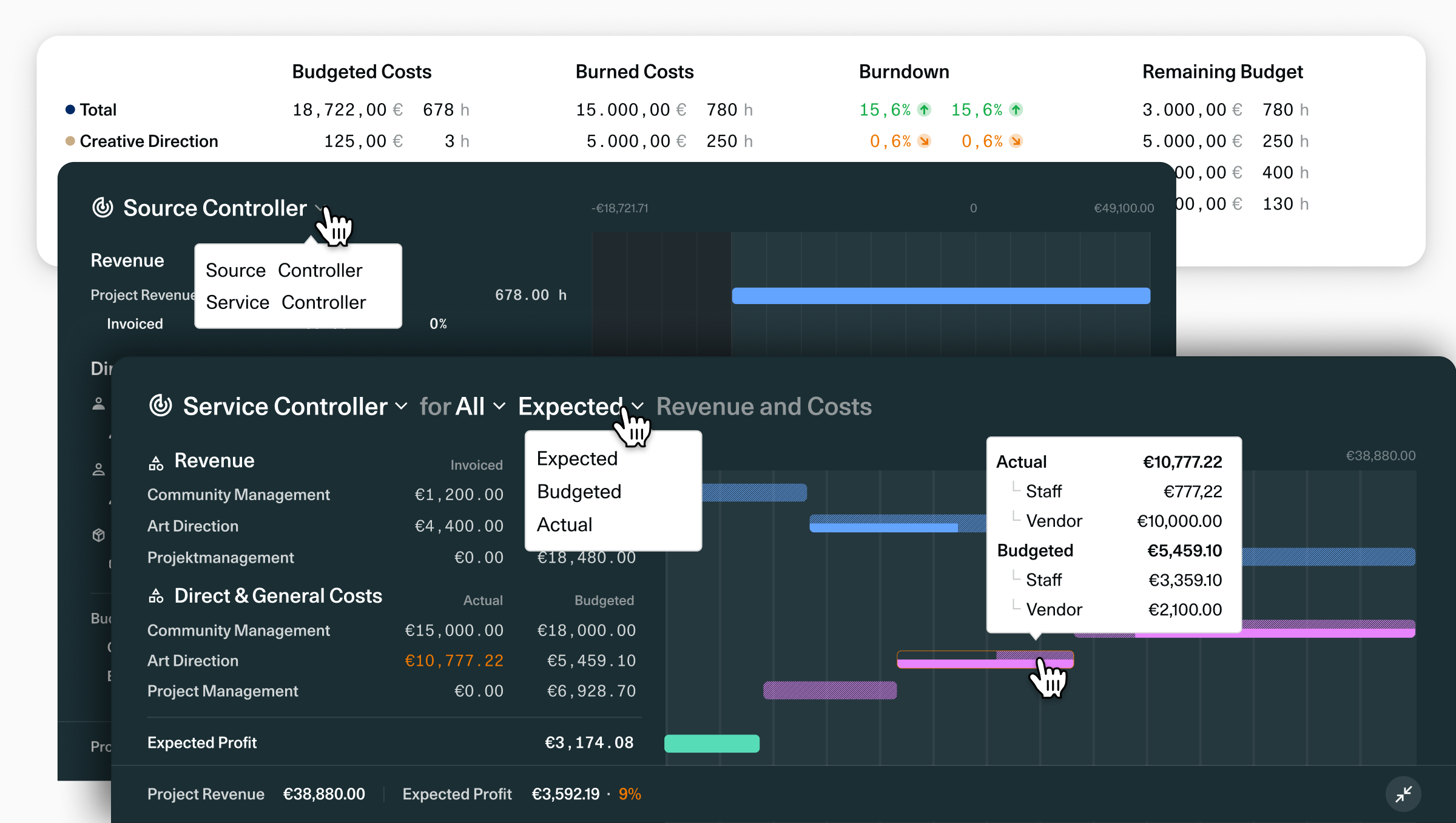
Task: Click the Expected Profit €3,174.08 value
Action: tap(589, 743)
